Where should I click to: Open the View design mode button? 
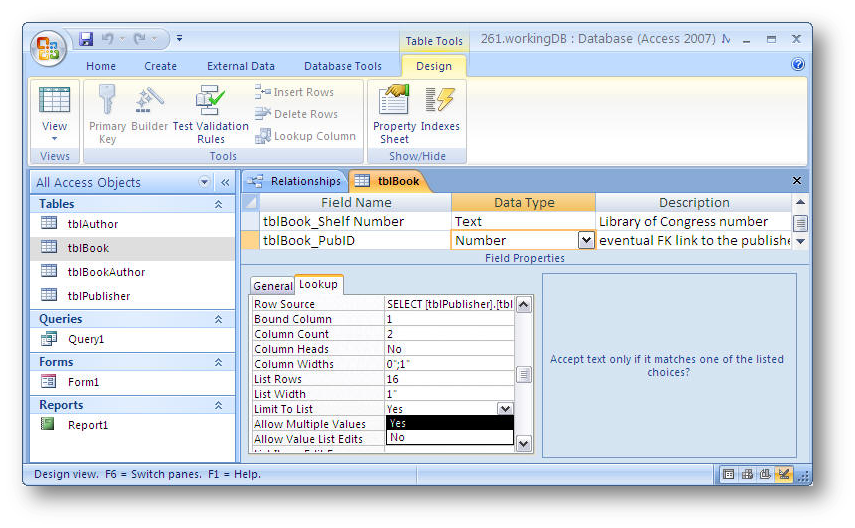point(54,113)
